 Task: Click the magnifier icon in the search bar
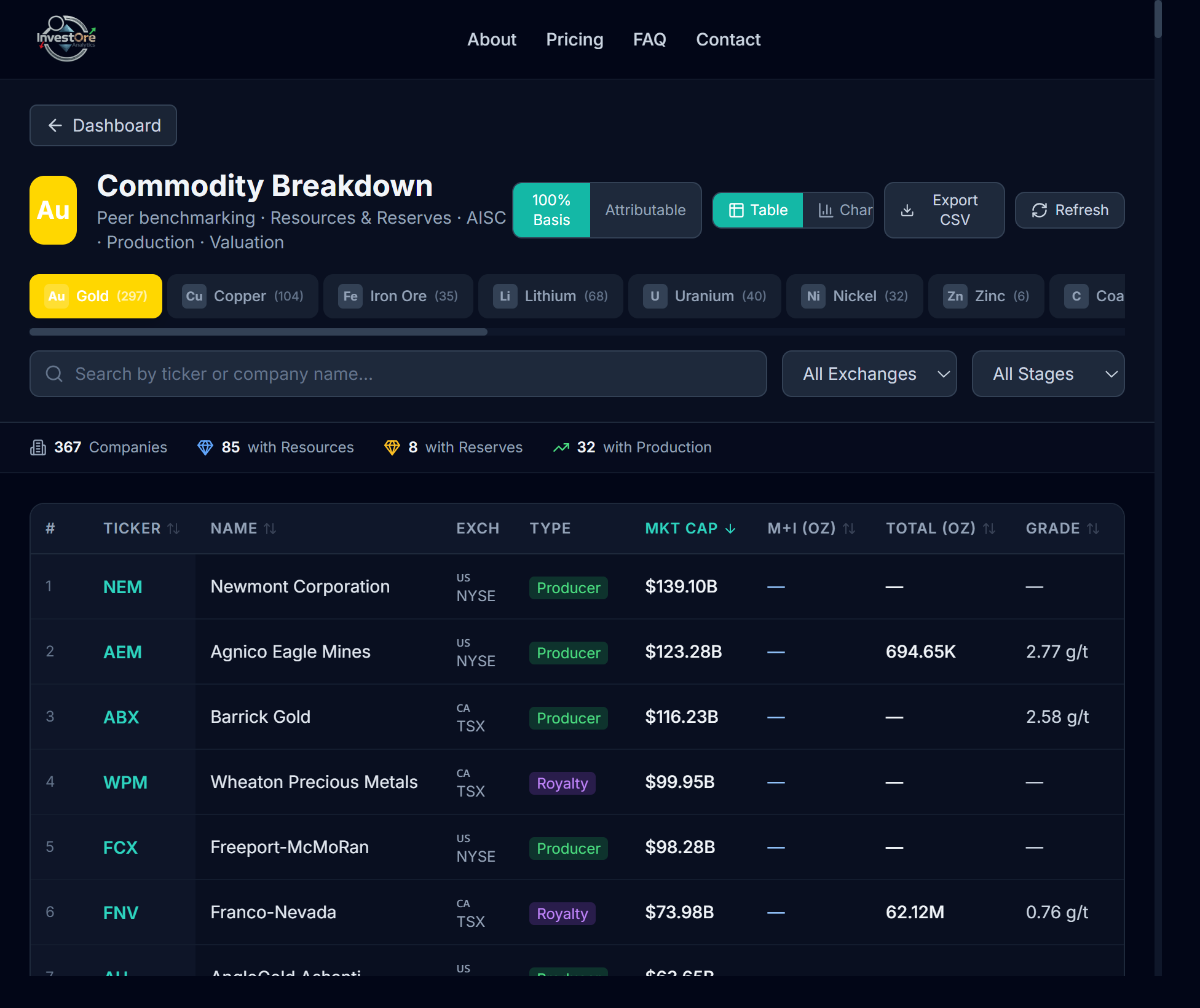pyautogui.click(x=54, y=374)
